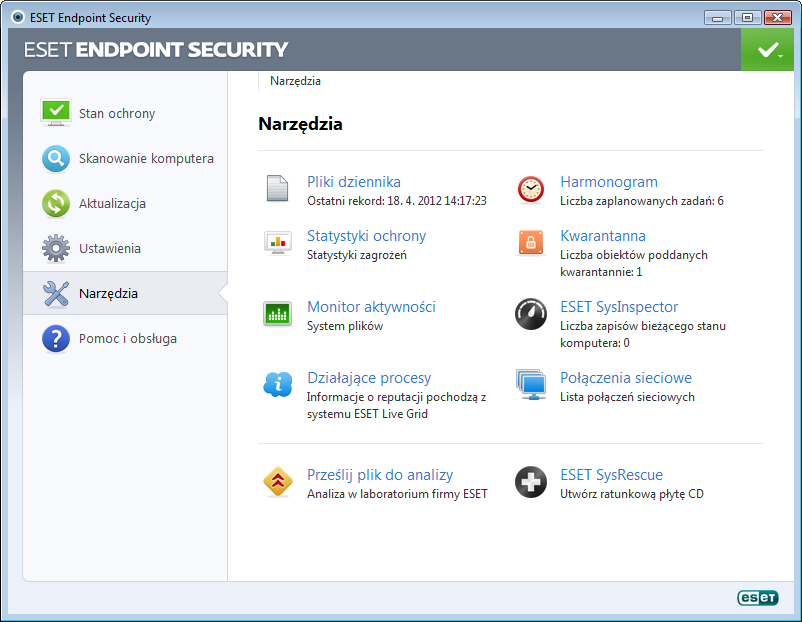Click the Ustawienia gear icon
Image resolution: width=802 pixels, height=622 pixels.
tap(56, 248)
